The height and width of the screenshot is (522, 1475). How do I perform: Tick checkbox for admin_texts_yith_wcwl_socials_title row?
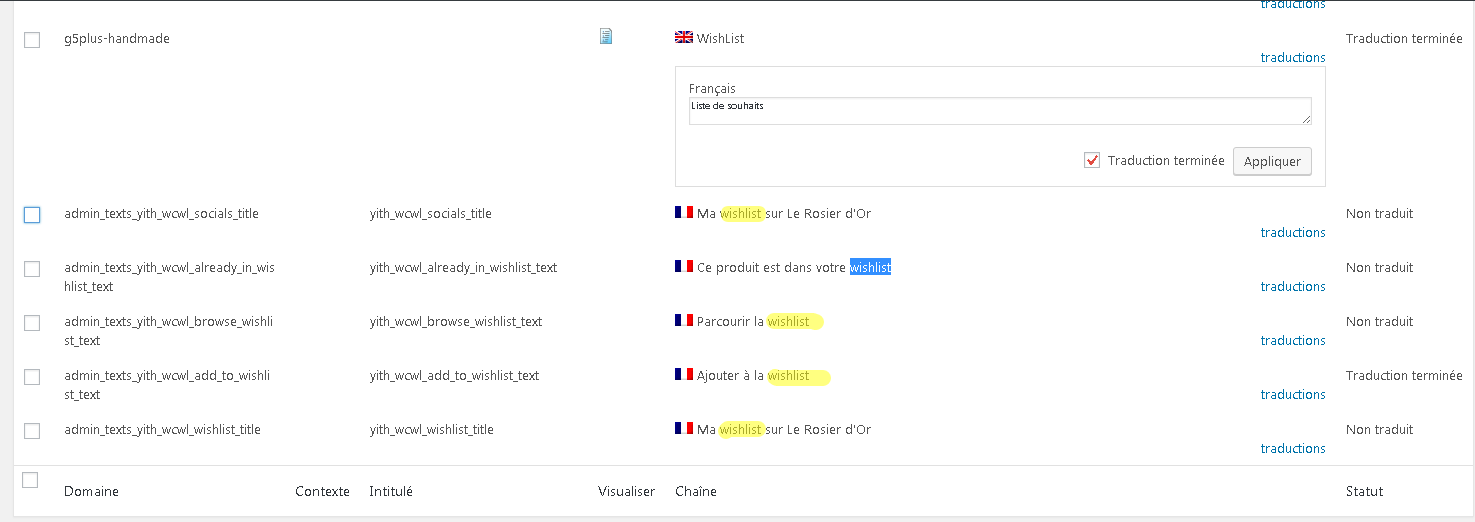tap(32, 215)
